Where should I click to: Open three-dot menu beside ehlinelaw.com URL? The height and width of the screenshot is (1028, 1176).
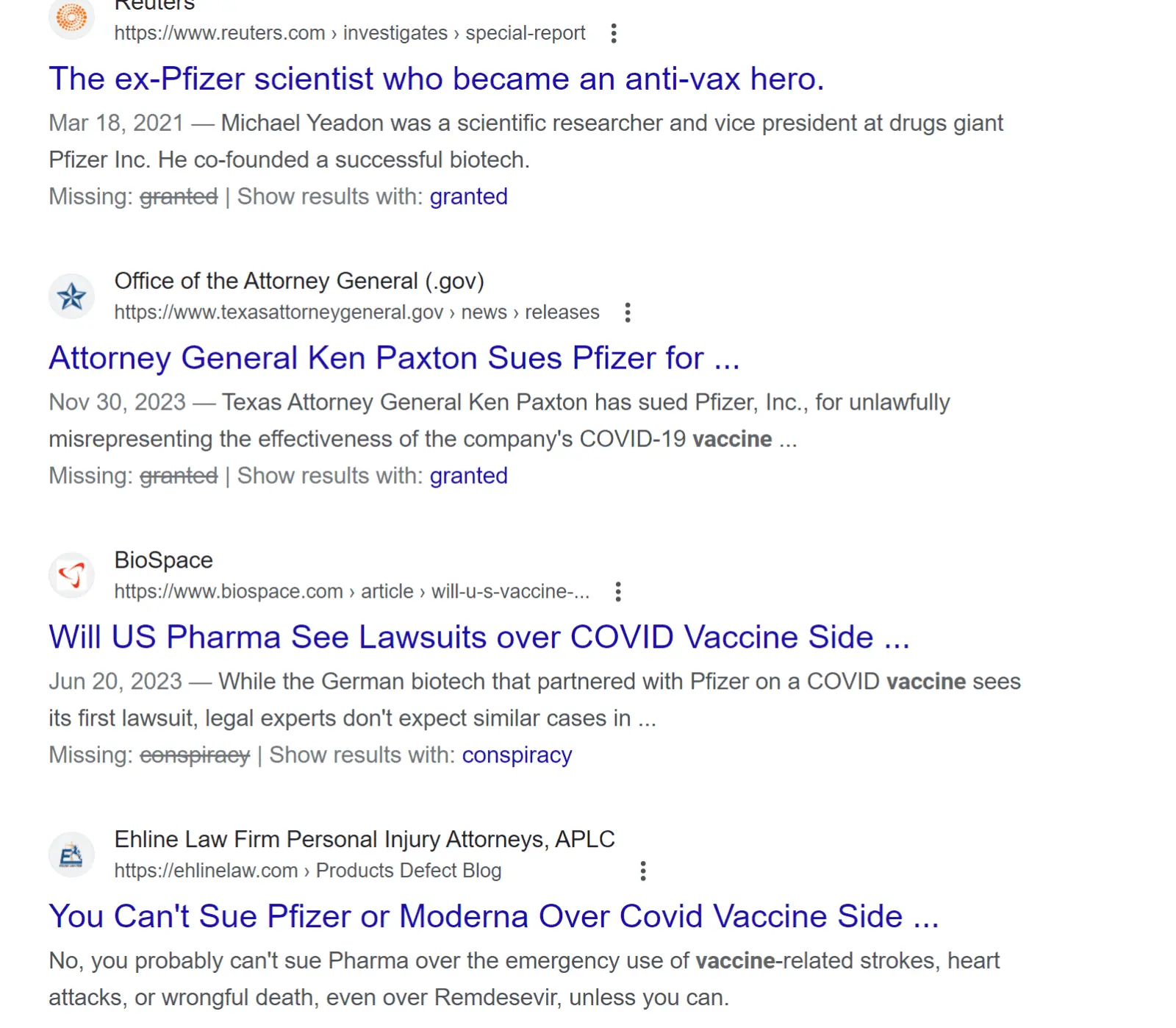click(643, 871)
